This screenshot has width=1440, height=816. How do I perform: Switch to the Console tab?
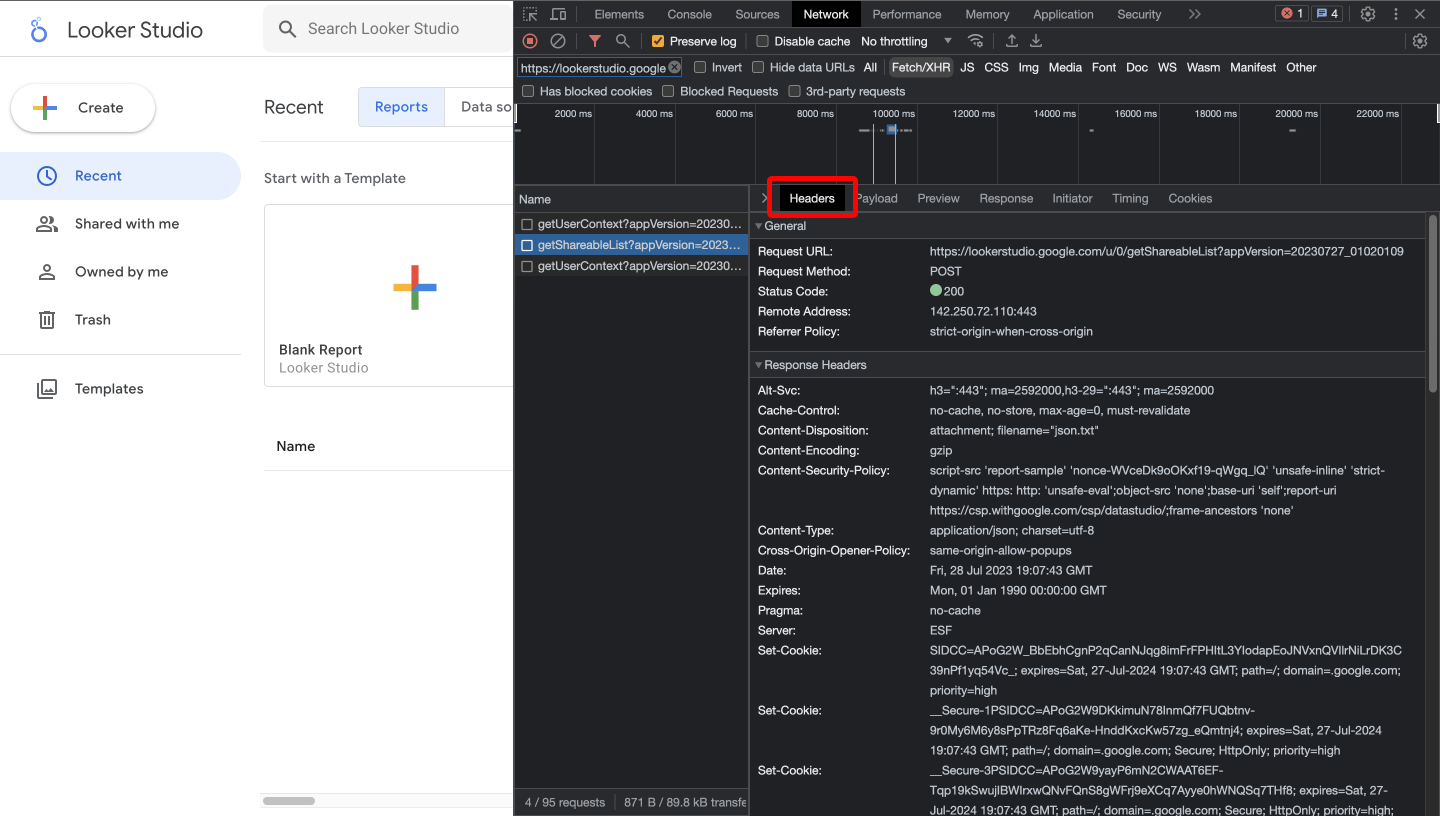[689, 14]
